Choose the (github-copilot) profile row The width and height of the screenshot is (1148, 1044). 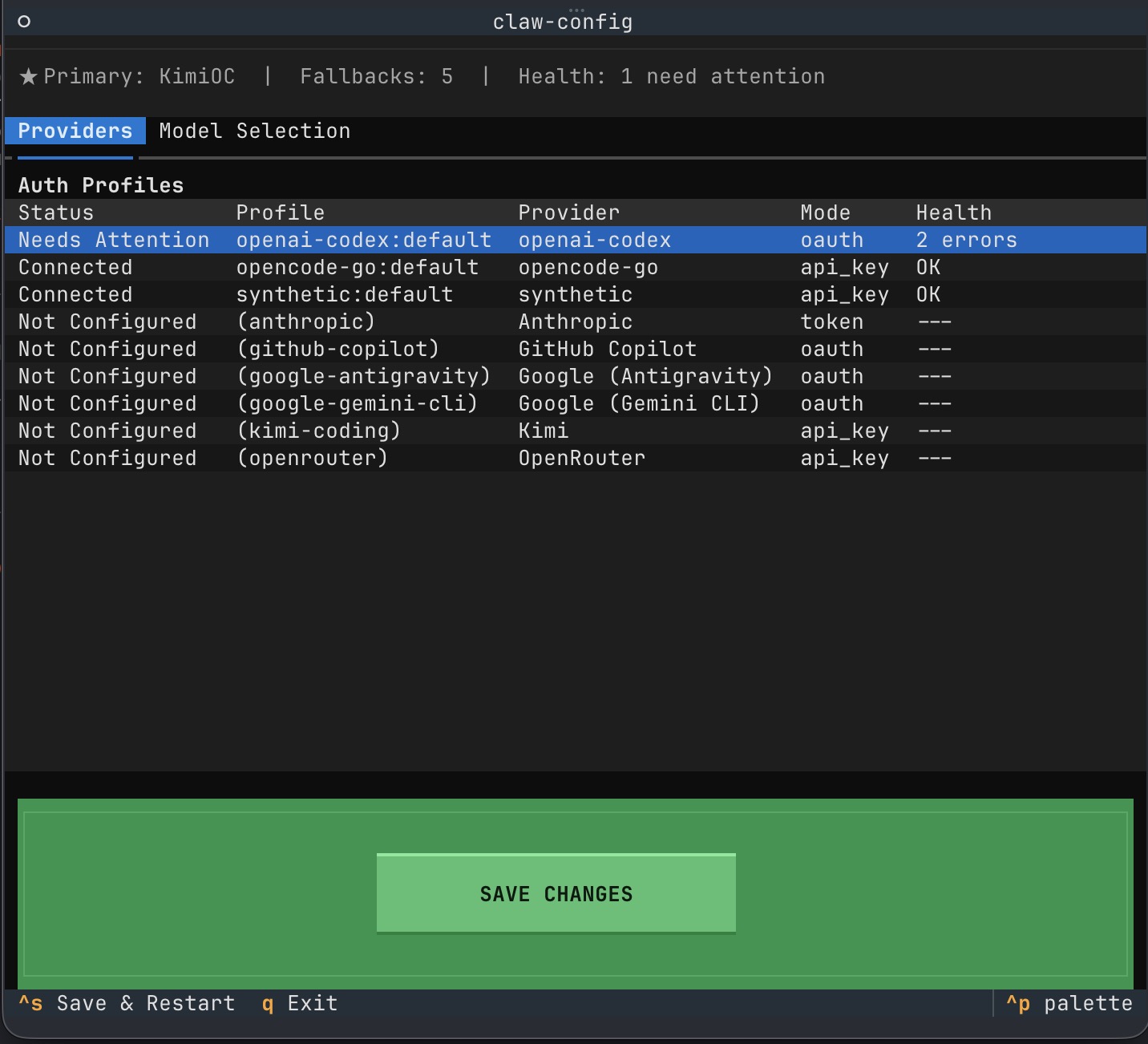tap(338, 349)
